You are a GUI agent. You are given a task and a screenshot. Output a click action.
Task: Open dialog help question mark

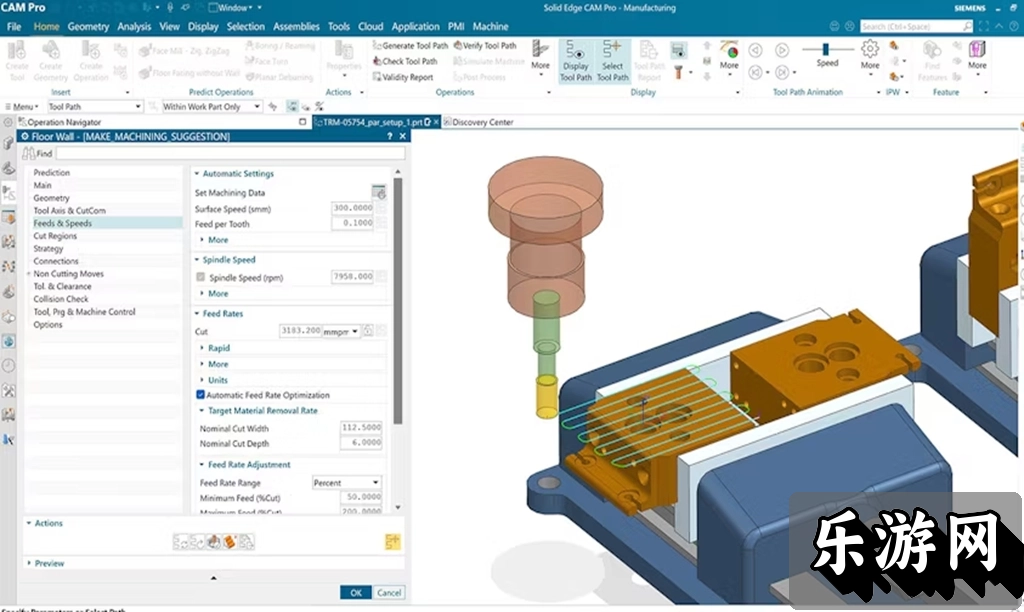click(x=390, y=136)
